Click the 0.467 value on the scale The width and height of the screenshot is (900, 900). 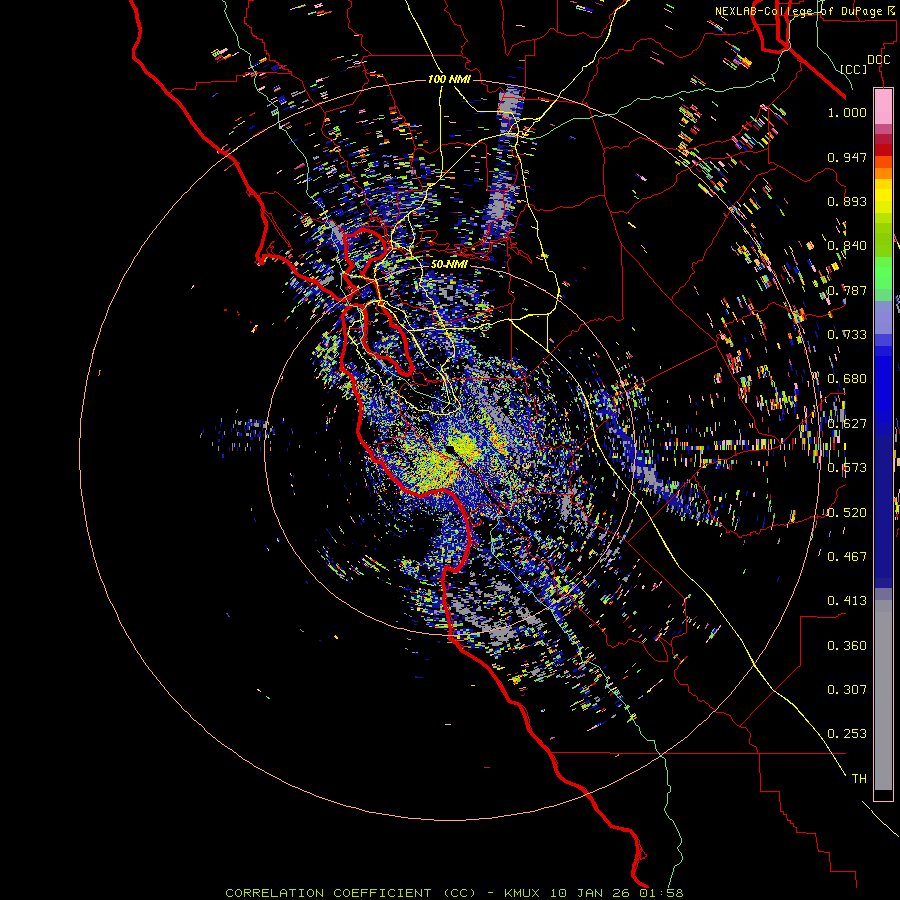[847, 557]
